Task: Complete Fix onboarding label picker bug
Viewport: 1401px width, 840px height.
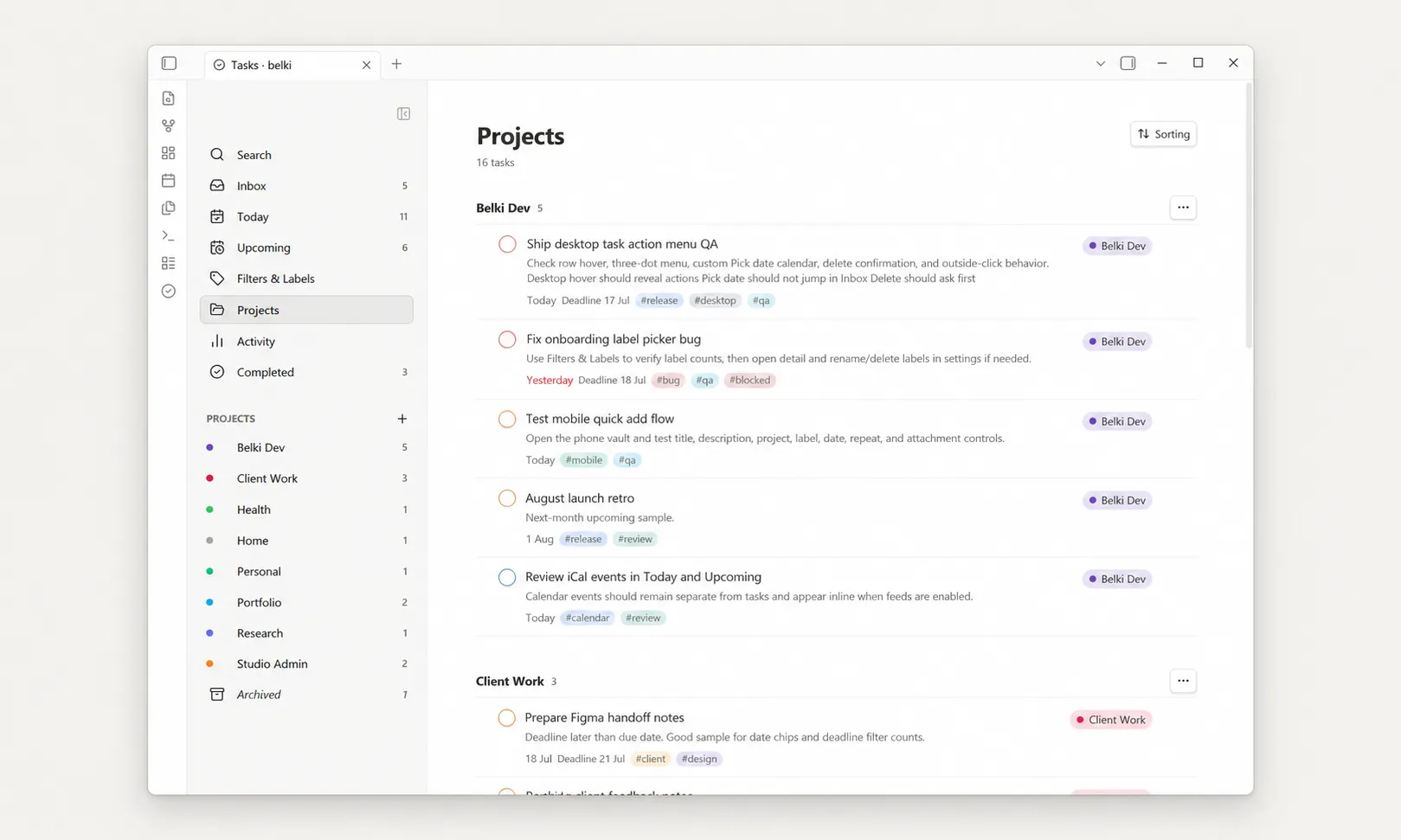Action: click(x=508, y=339)
